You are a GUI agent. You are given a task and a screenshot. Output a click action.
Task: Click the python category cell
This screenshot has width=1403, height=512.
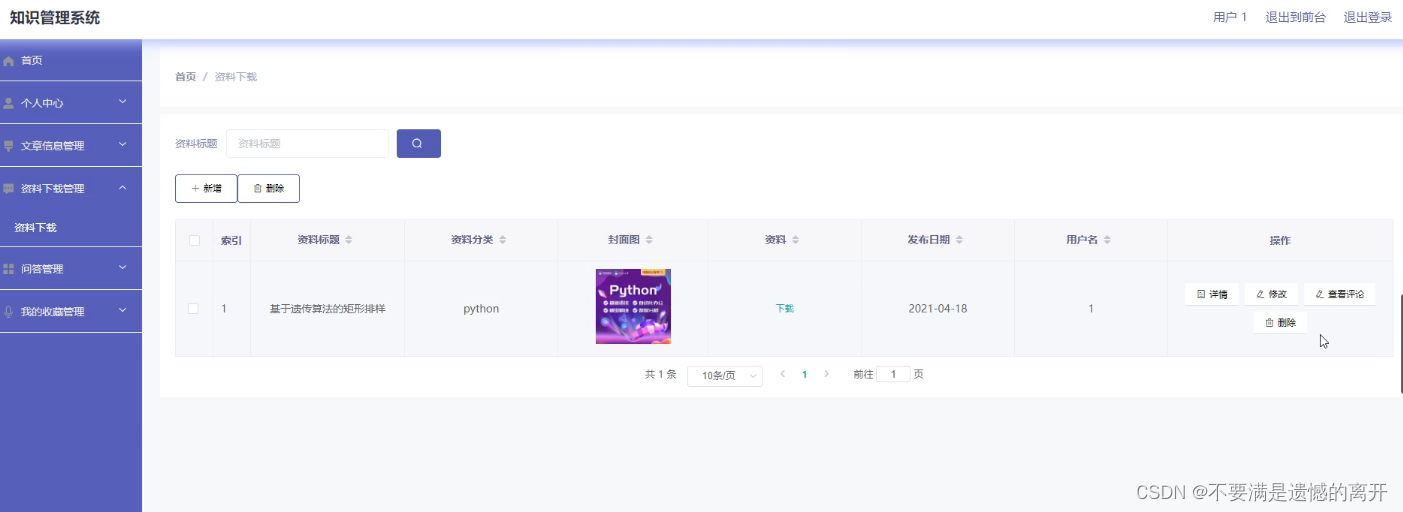coord(481,309)
